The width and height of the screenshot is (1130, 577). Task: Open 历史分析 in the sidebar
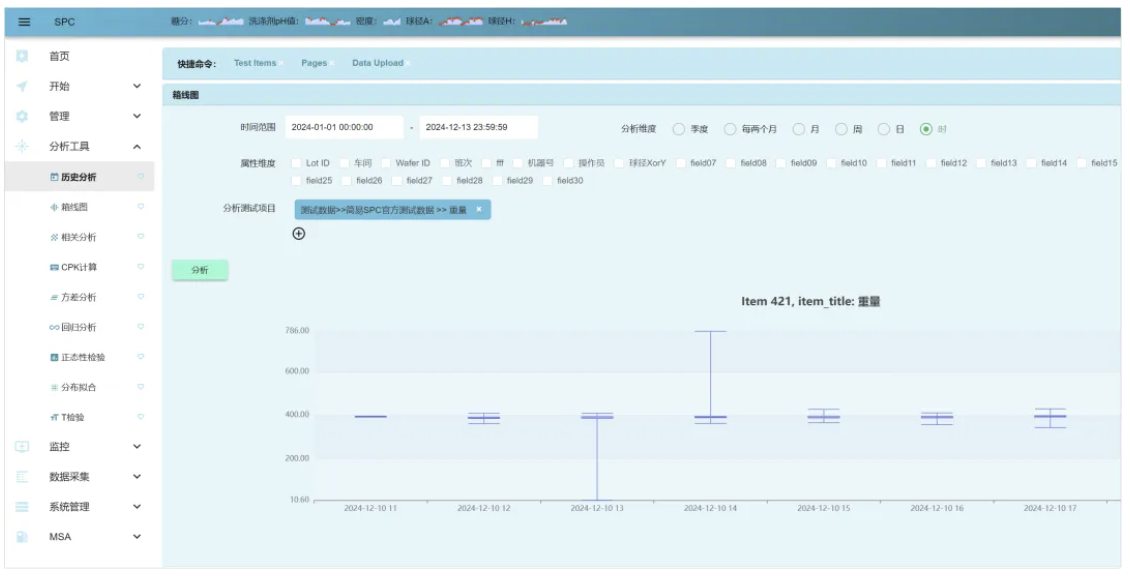click(x=79, y=176)
